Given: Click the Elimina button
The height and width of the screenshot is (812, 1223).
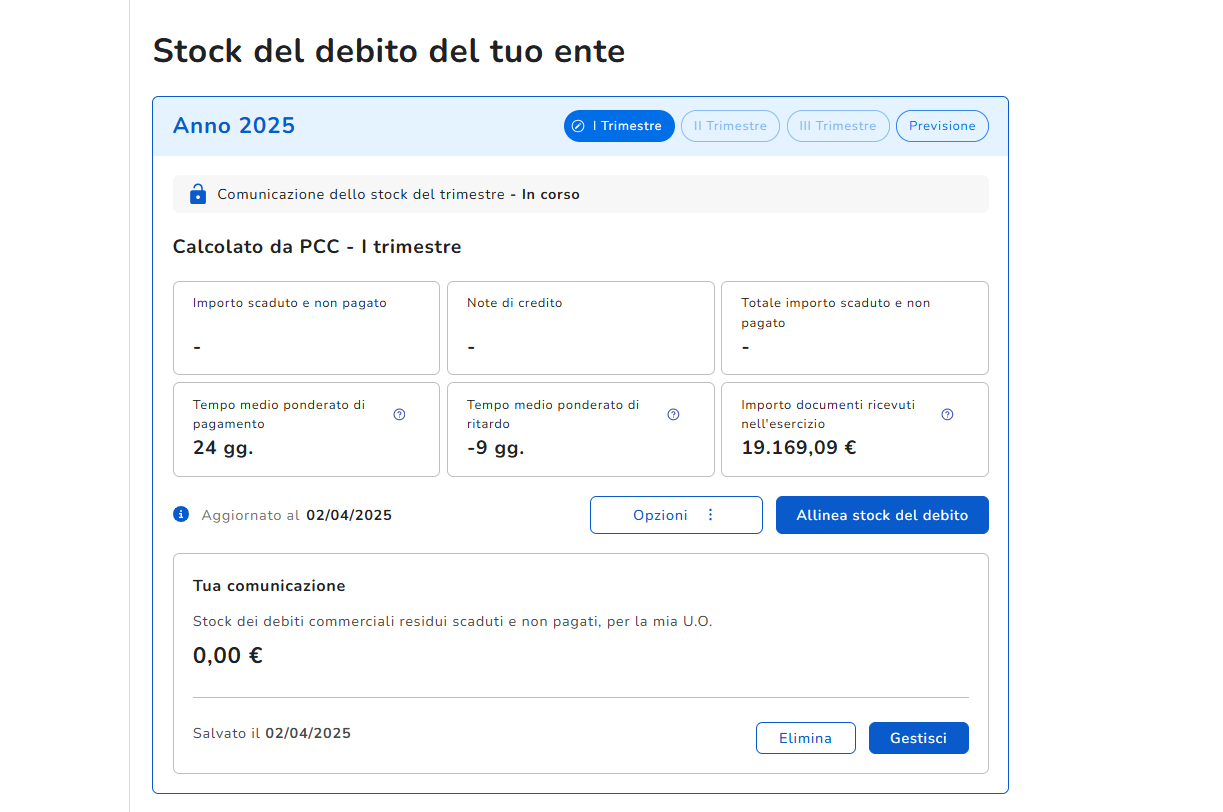Looking at the screenshot, I should 805,738.
